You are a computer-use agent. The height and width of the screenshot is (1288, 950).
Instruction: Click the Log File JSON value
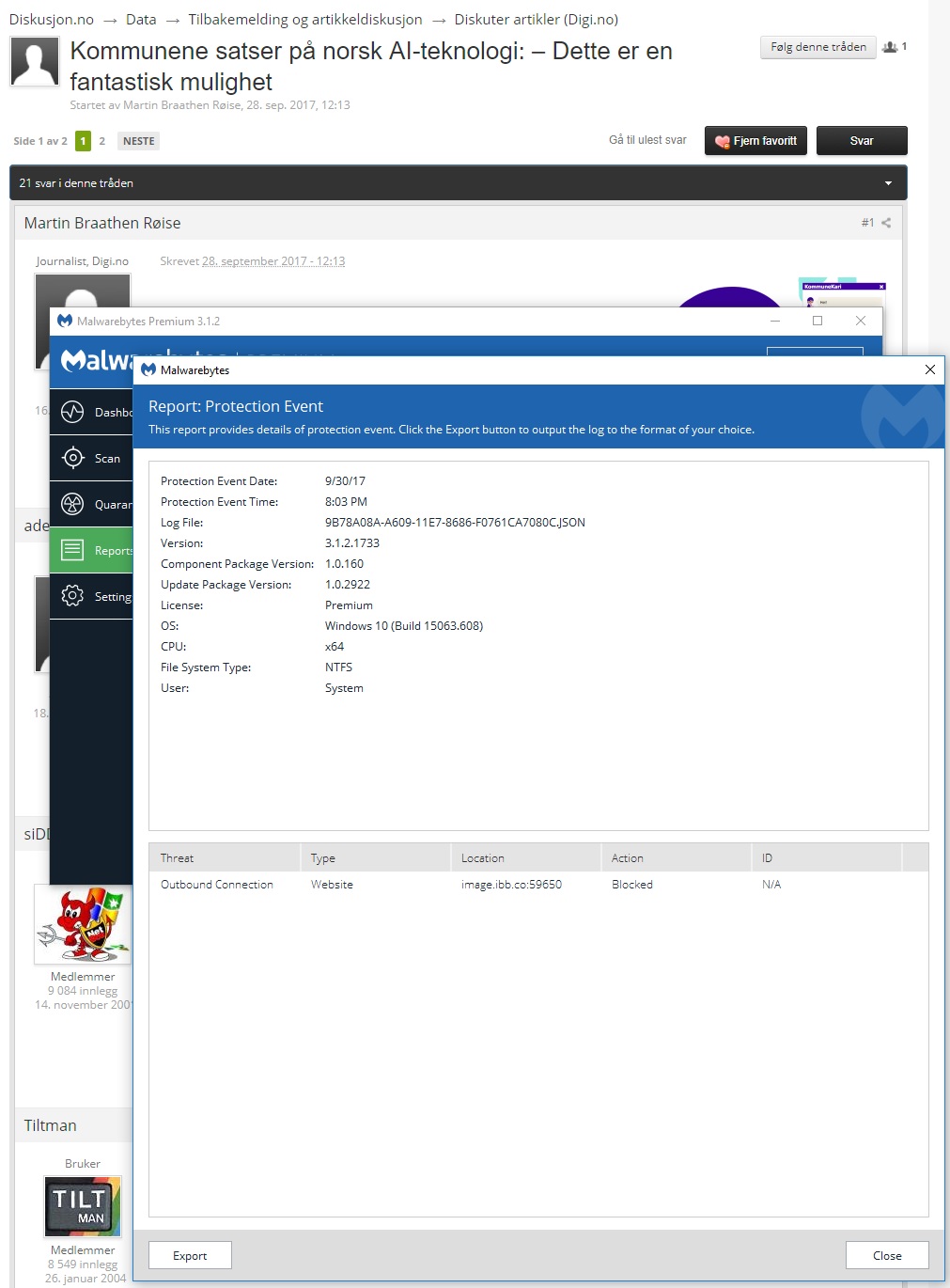click(455, 523)
